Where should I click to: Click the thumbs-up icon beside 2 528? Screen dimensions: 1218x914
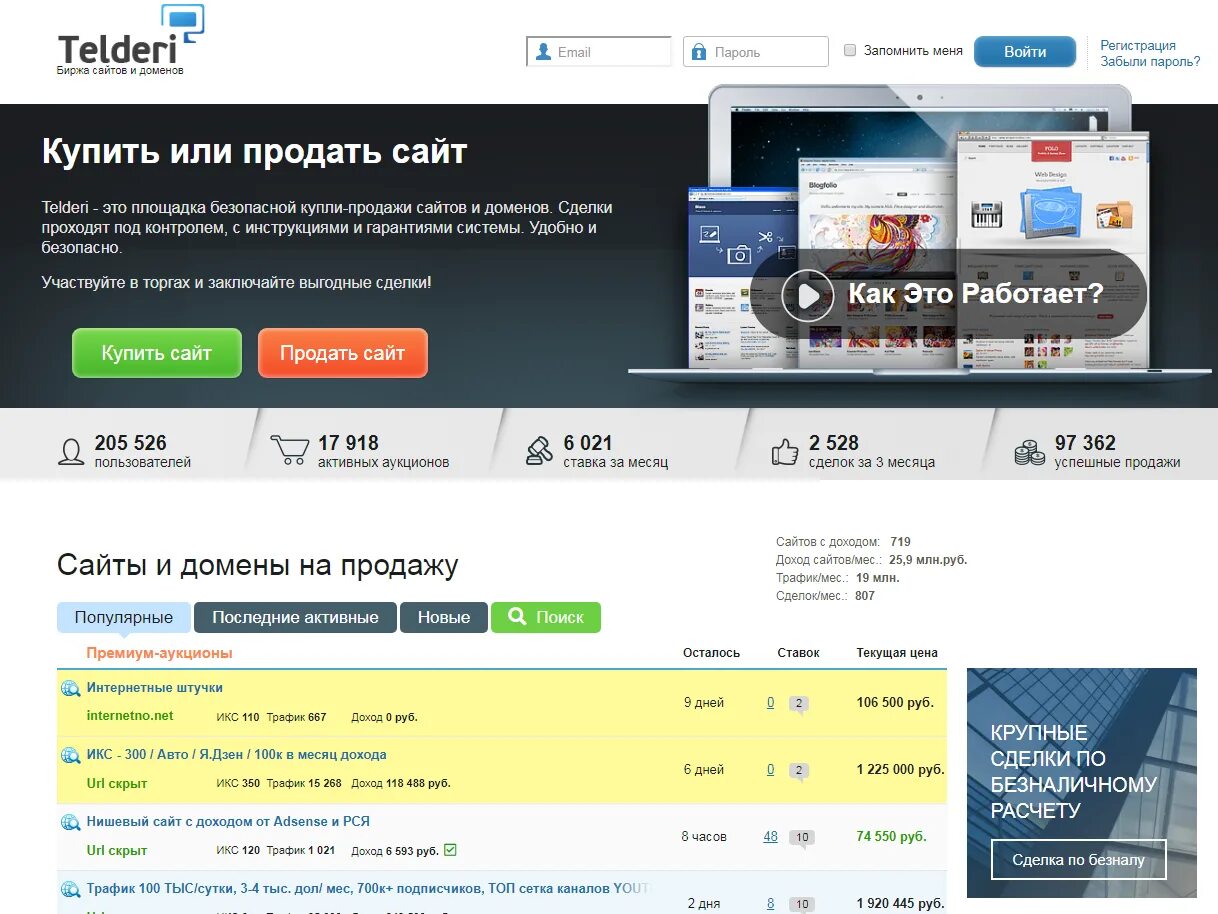[x=785, y=452]
